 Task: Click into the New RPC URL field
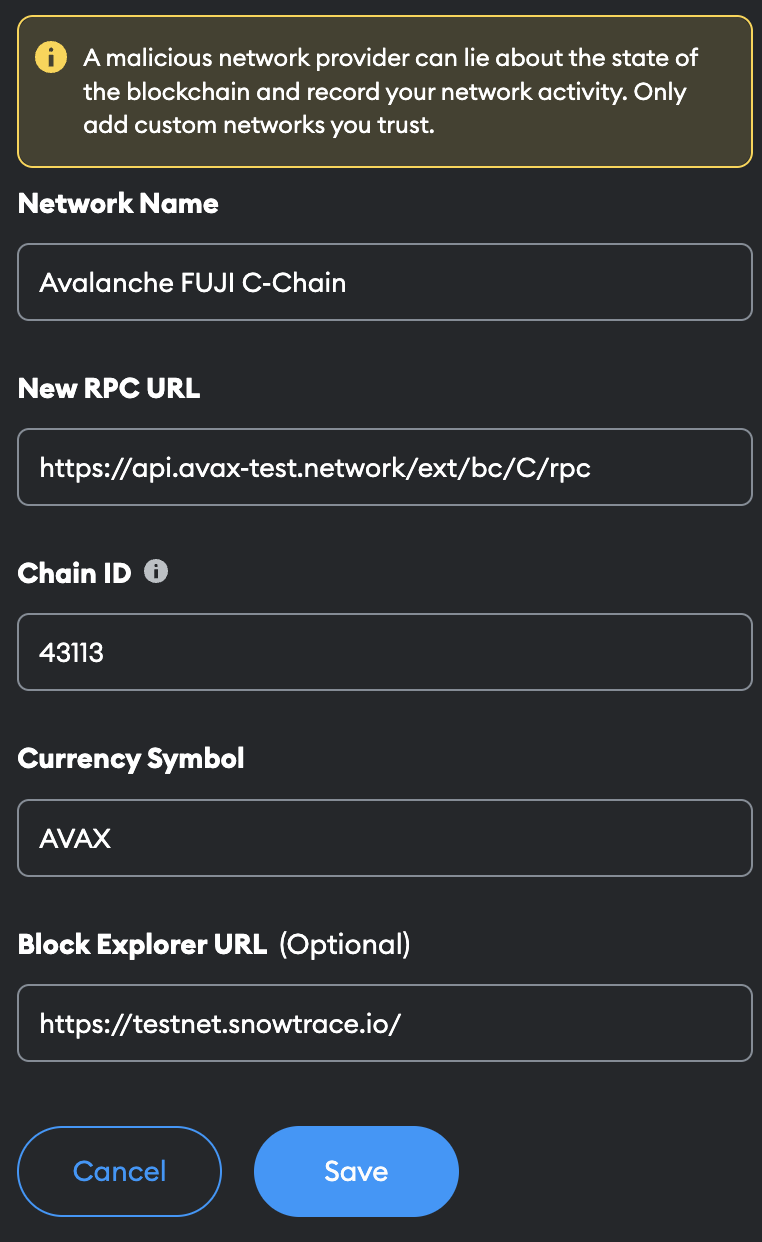tap(385, 467)
